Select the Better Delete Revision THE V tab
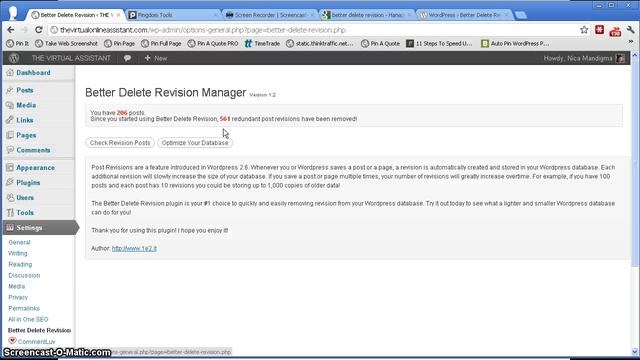 pyautogui.click(x=76, y=15)
